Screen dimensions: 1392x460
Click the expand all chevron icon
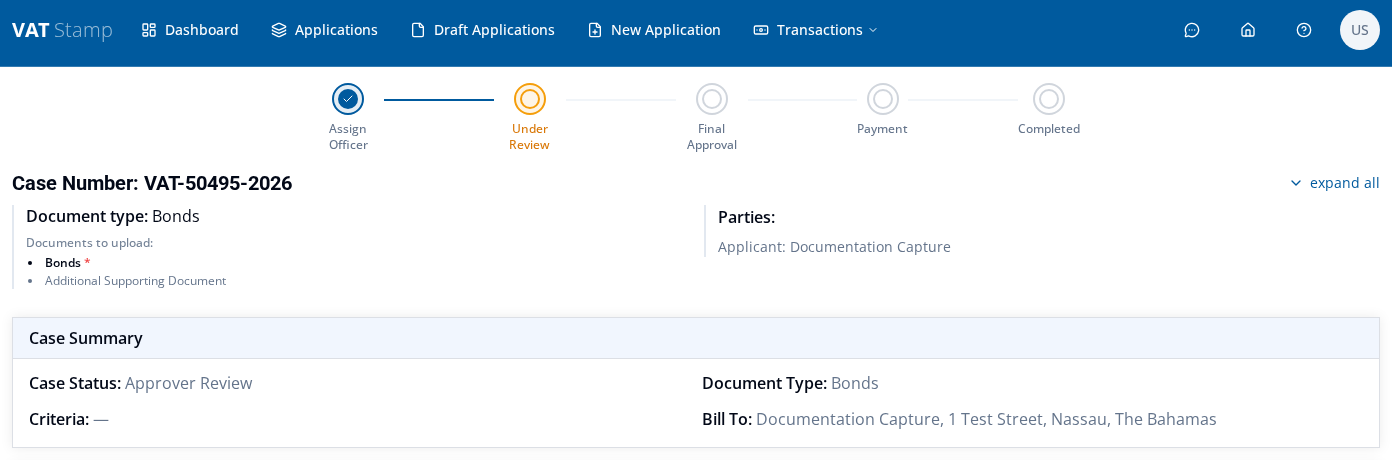click(x=1296, y=183)
